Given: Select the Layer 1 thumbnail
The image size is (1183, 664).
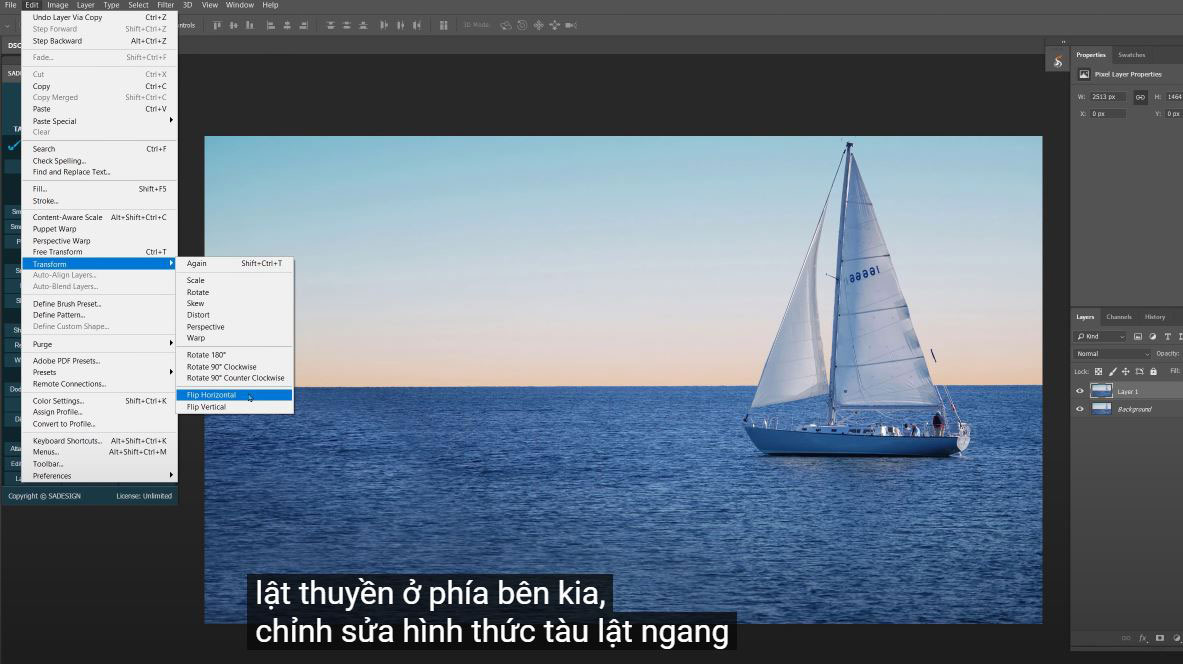Looking at the screenshot, I should [x=1101, y=391].
